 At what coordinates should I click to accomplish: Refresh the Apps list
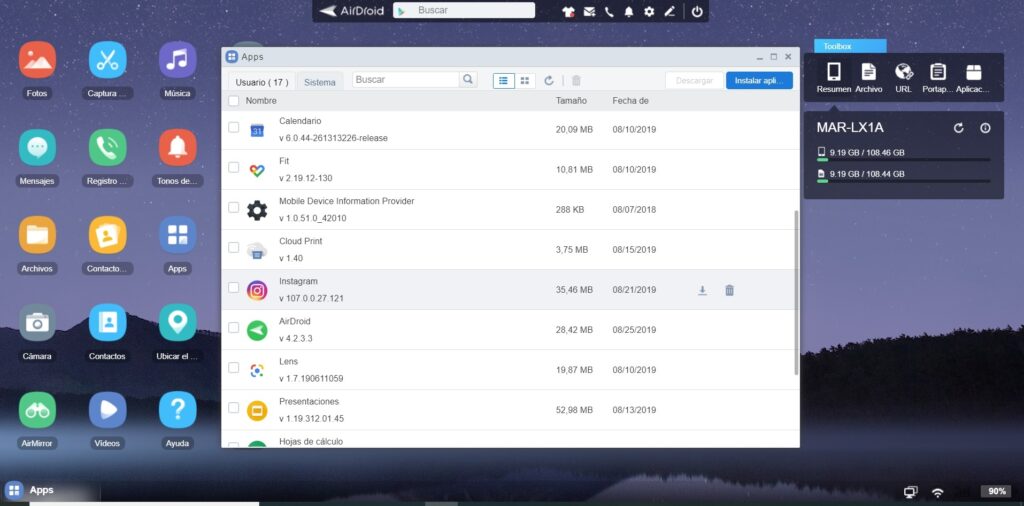(549, 80)
